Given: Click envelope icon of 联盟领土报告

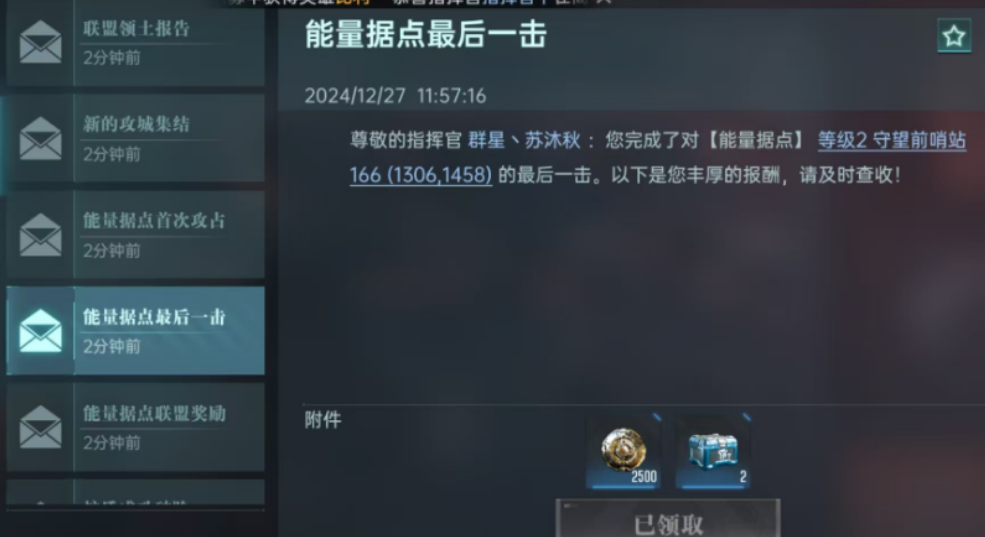Looking at the screenshot, I should [x=40, y=42].
